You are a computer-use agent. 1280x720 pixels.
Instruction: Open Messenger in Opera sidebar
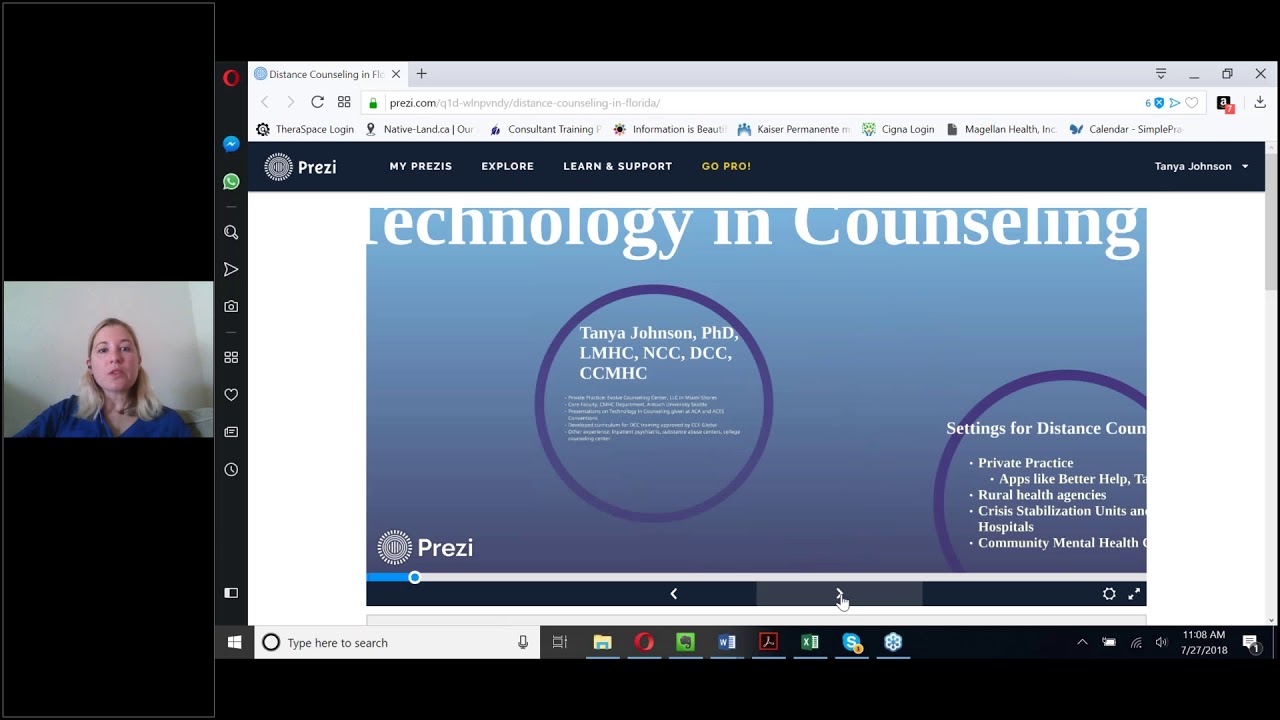[231, 144]
